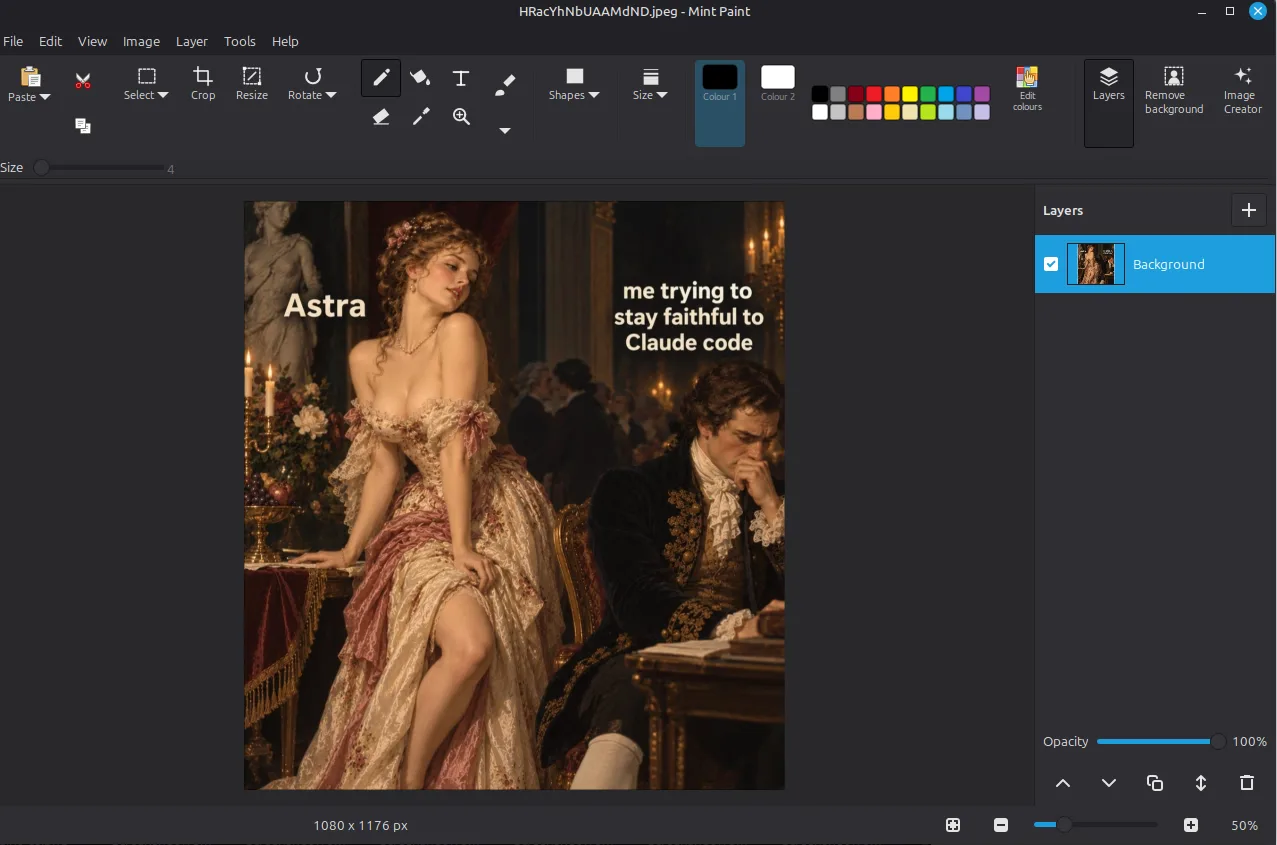Select the Text tool
Image resolution: width=1277 pixels, height=845 pixels.
point(461,78)
